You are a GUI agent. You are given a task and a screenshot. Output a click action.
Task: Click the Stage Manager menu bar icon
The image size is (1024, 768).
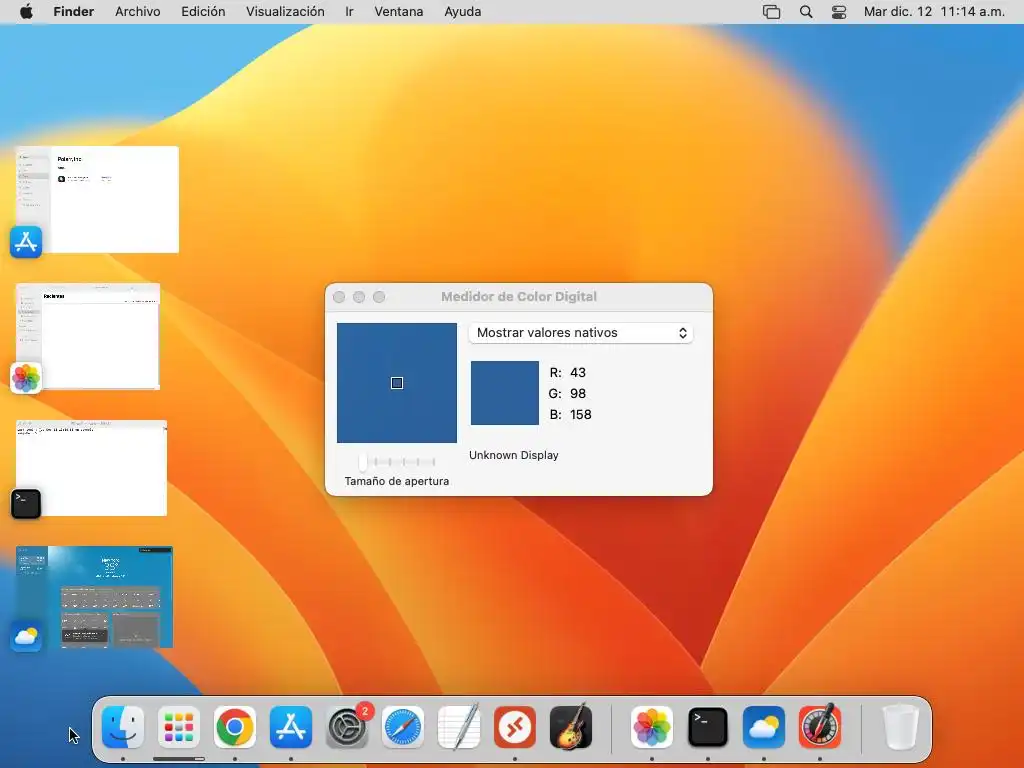(x=771, y=12)
